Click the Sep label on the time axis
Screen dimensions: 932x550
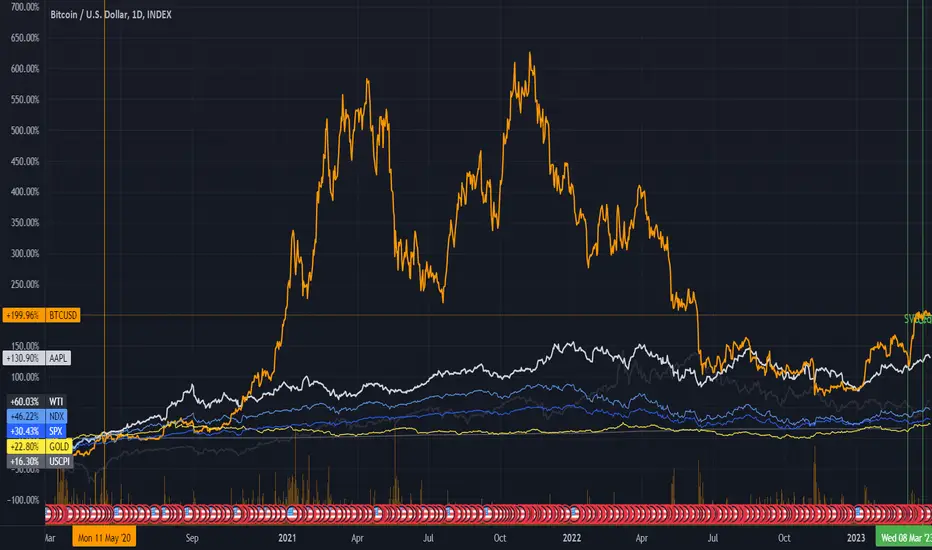tap(191, 538)
